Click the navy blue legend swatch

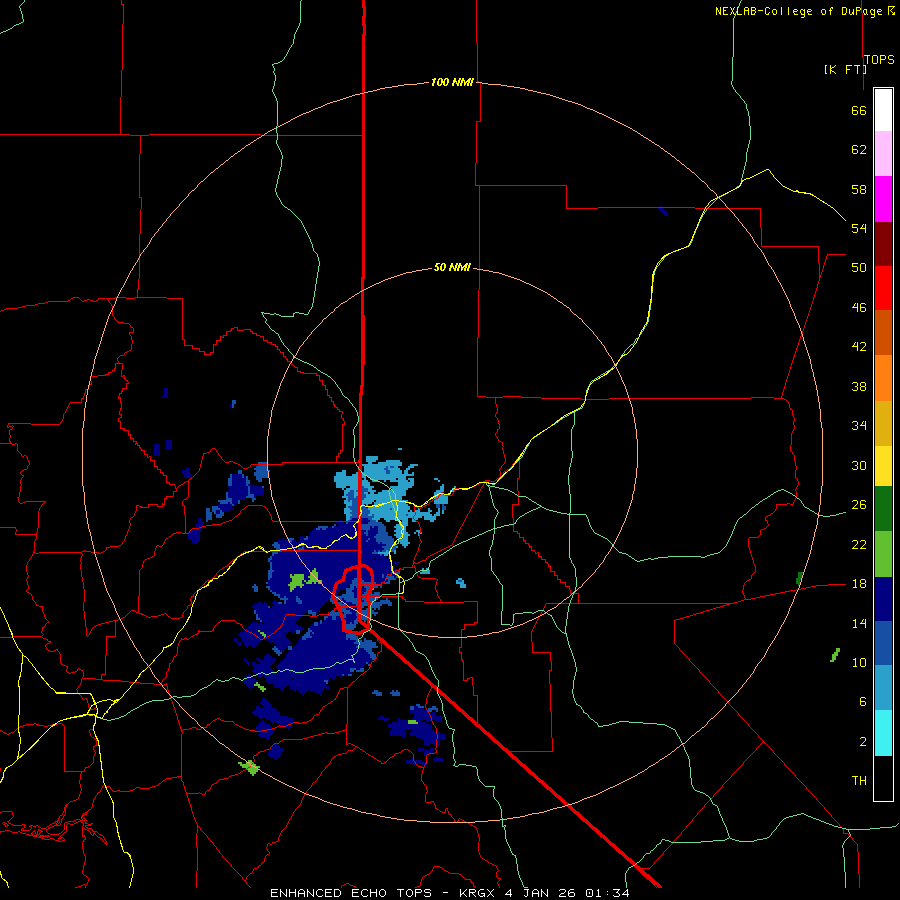click(883, 599)
